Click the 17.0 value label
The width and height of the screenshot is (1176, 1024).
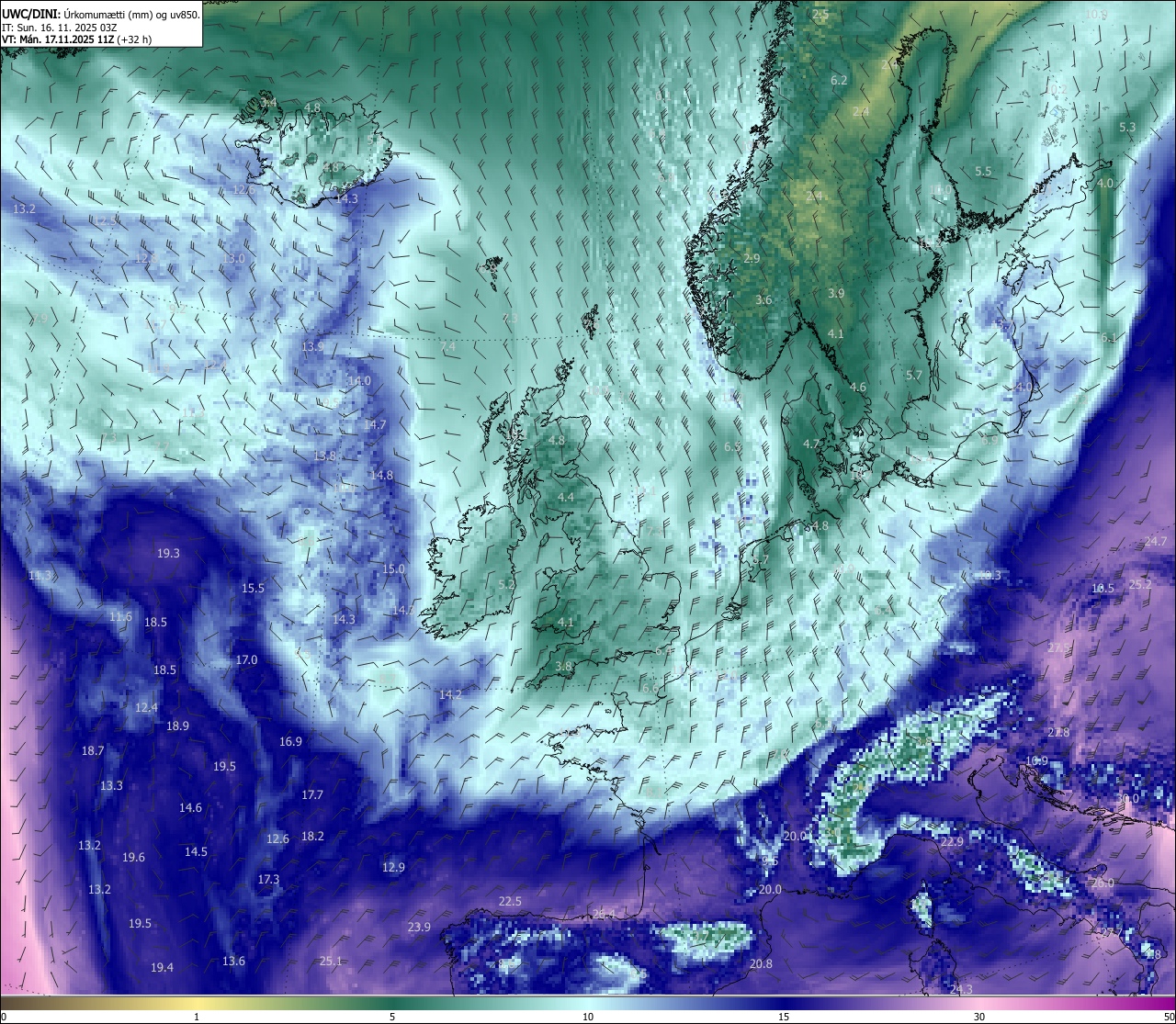click(246, 659)
